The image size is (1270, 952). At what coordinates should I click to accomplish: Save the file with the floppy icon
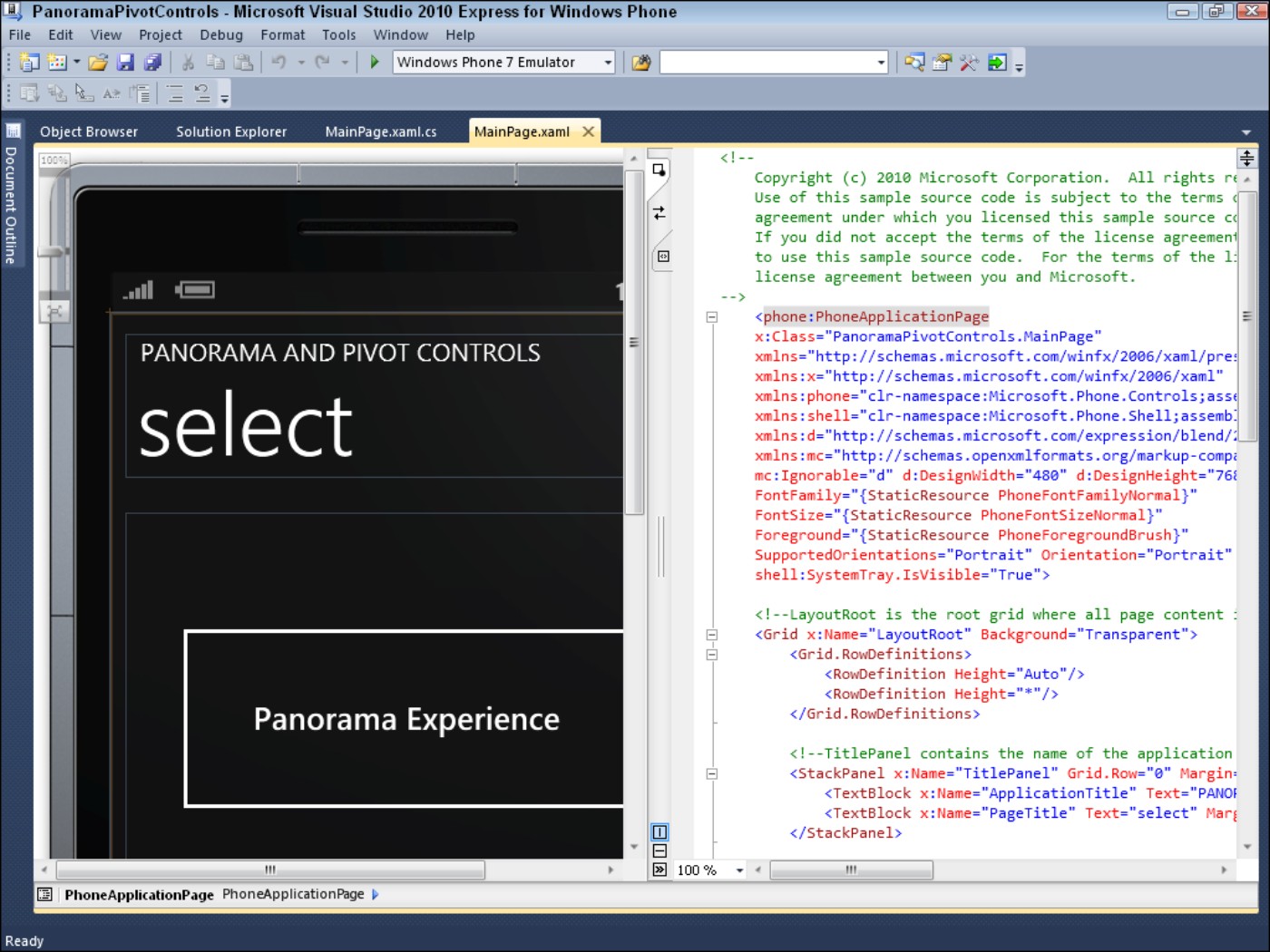(x=125, y=62)
